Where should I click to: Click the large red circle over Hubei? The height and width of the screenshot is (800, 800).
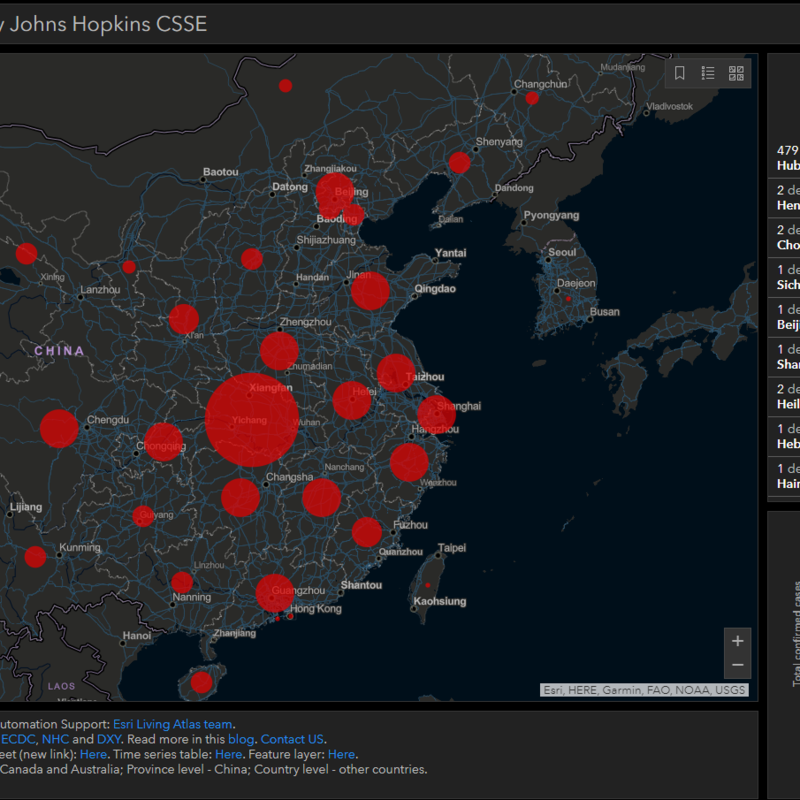(x=252, y=420)
